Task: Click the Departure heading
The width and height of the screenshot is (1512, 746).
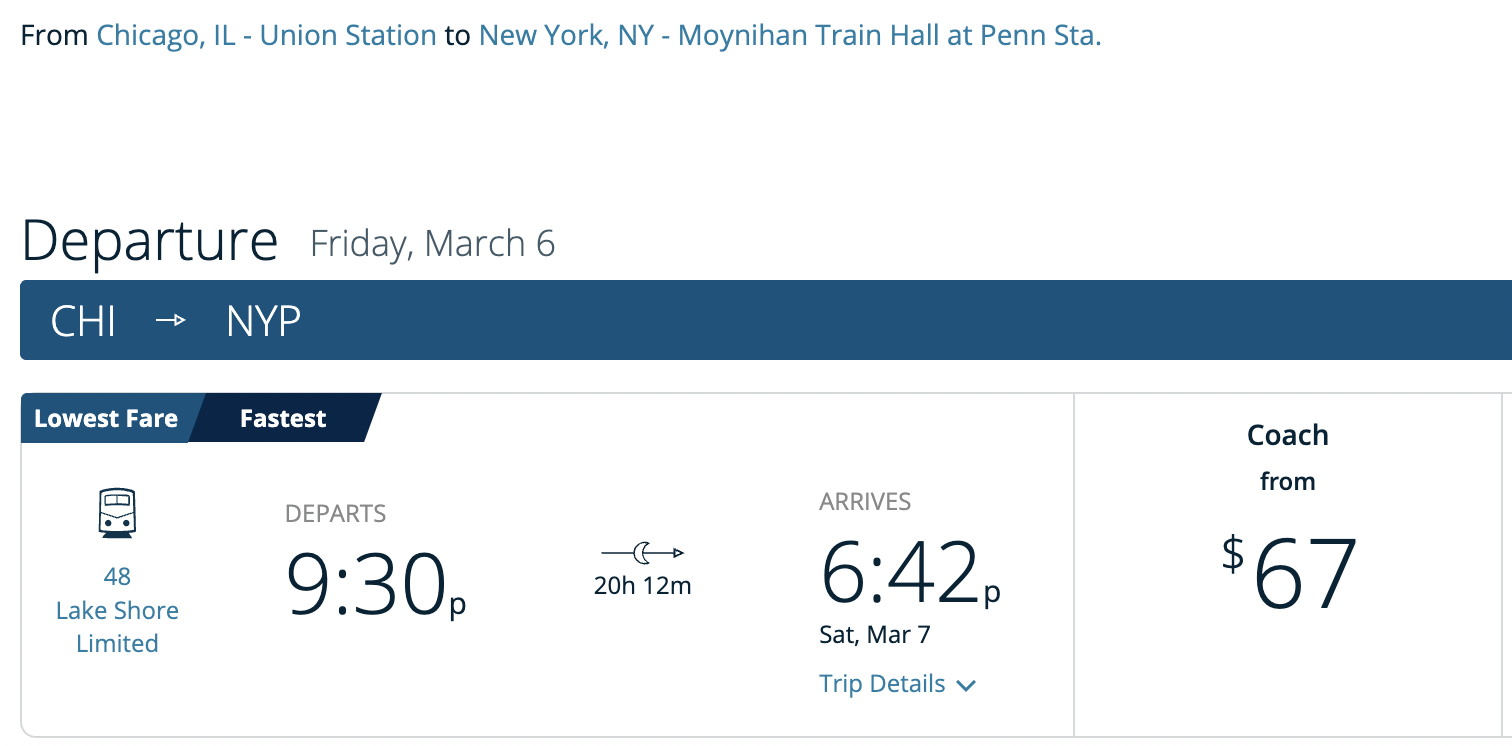Action: 149,241
